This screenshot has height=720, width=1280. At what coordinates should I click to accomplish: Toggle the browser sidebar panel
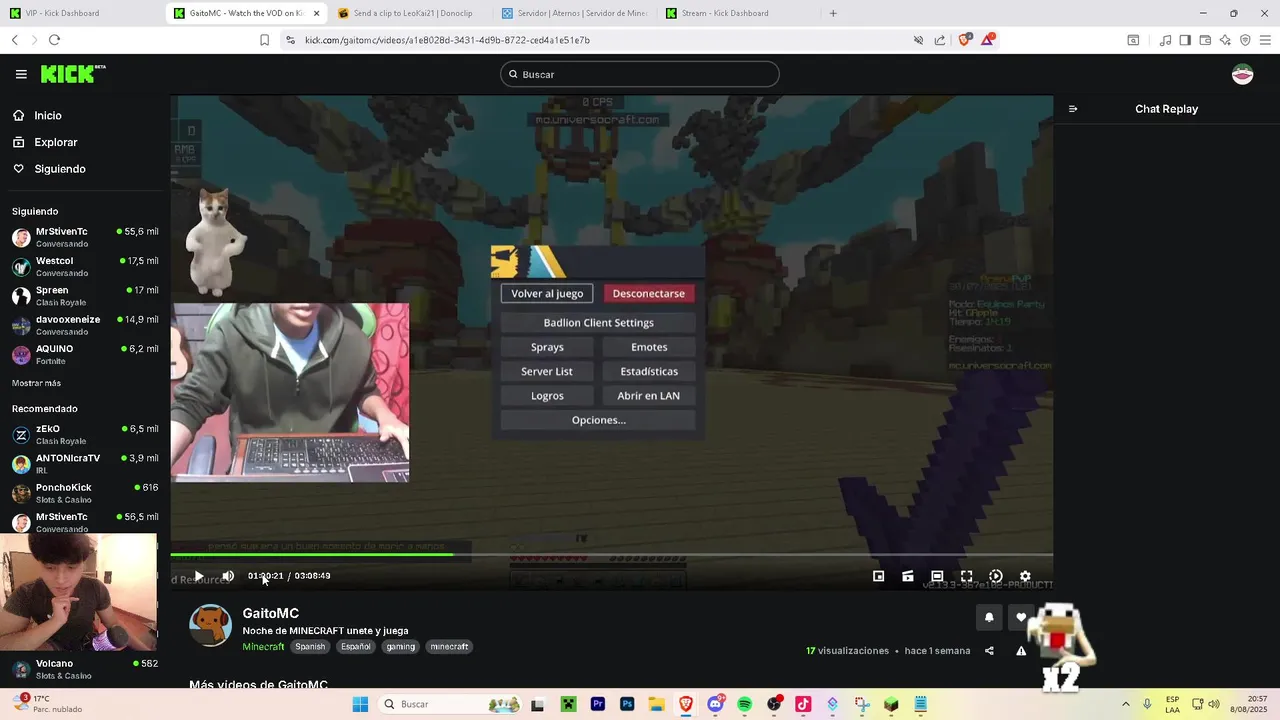[1185, 40]
